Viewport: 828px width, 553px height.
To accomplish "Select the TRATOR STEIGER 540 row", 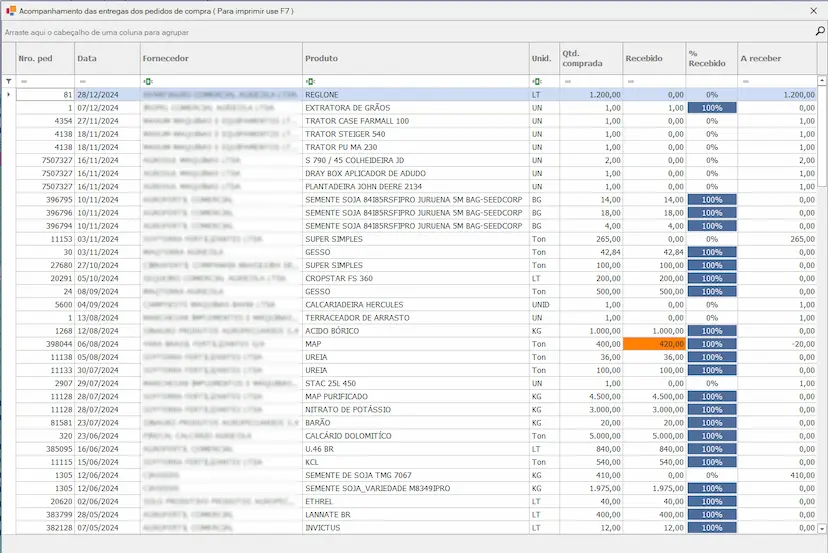I will click(414, 133).
